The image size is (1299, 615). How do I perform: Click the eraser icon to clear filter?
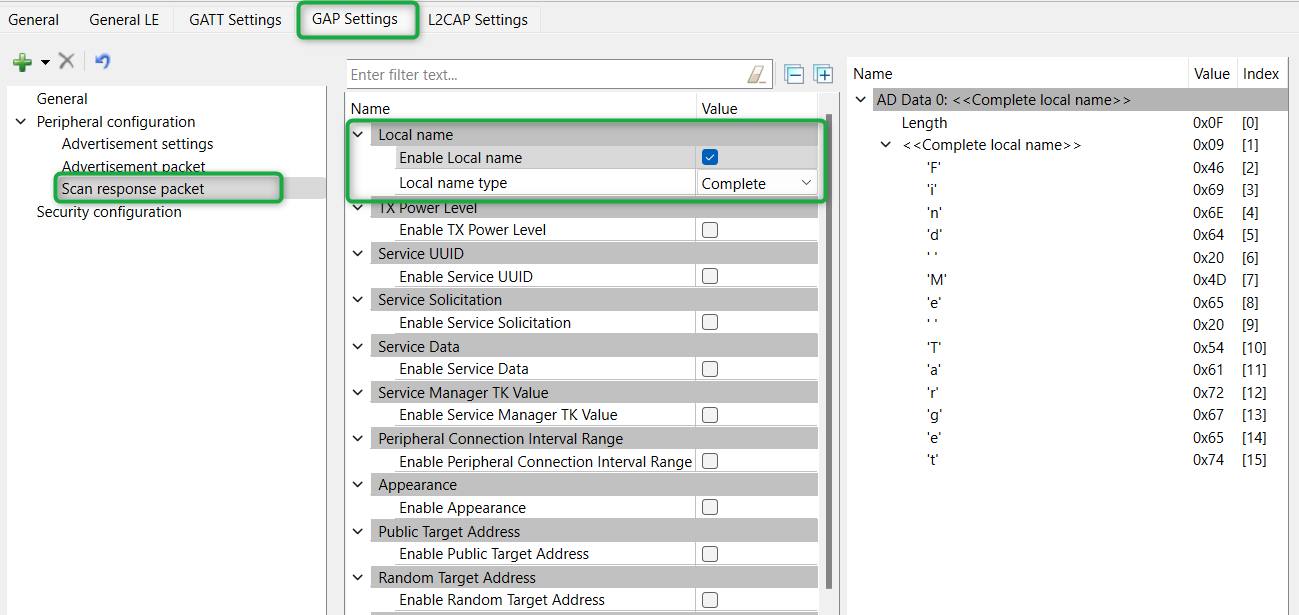click(x=757, y=75)
